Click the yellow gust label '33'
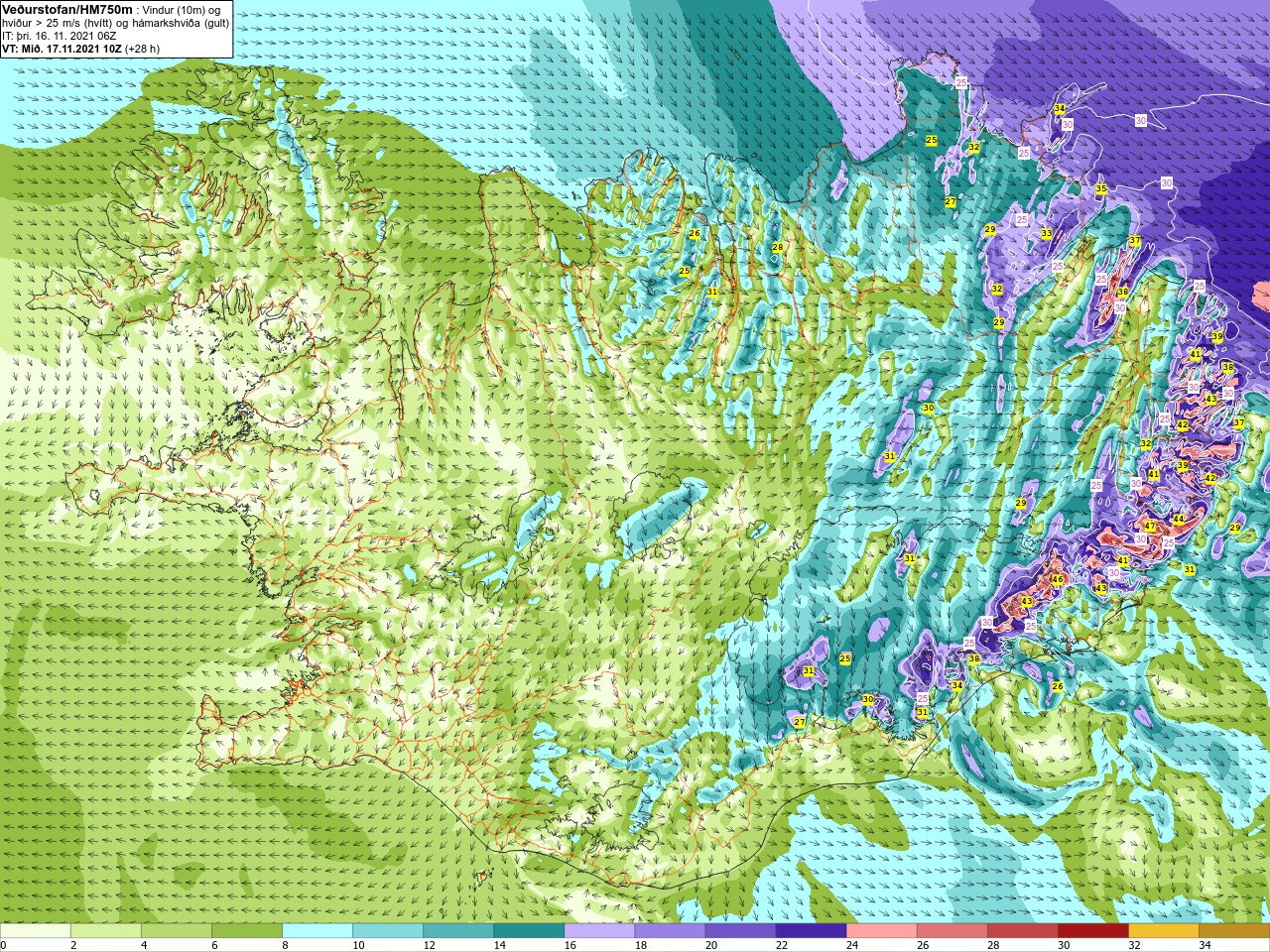Viewport: 1270px width, 952px height. coord(1047,234)
